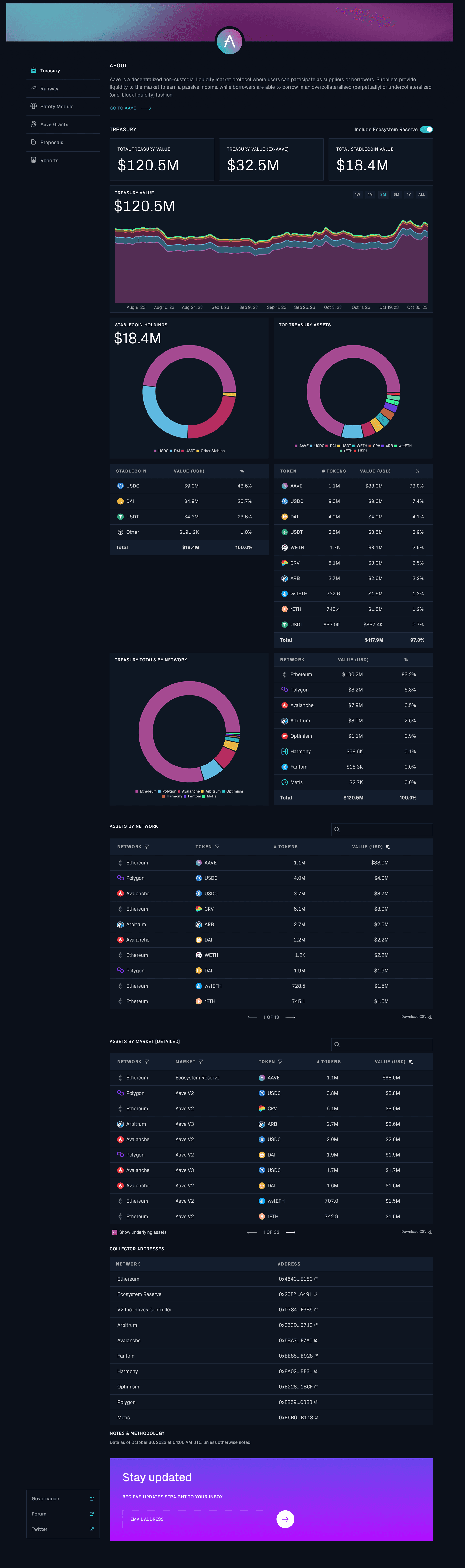The height and width of the screenshot is (1568, 465).
Task: Click the Runway trend-line icon
Action: point(33,88)
